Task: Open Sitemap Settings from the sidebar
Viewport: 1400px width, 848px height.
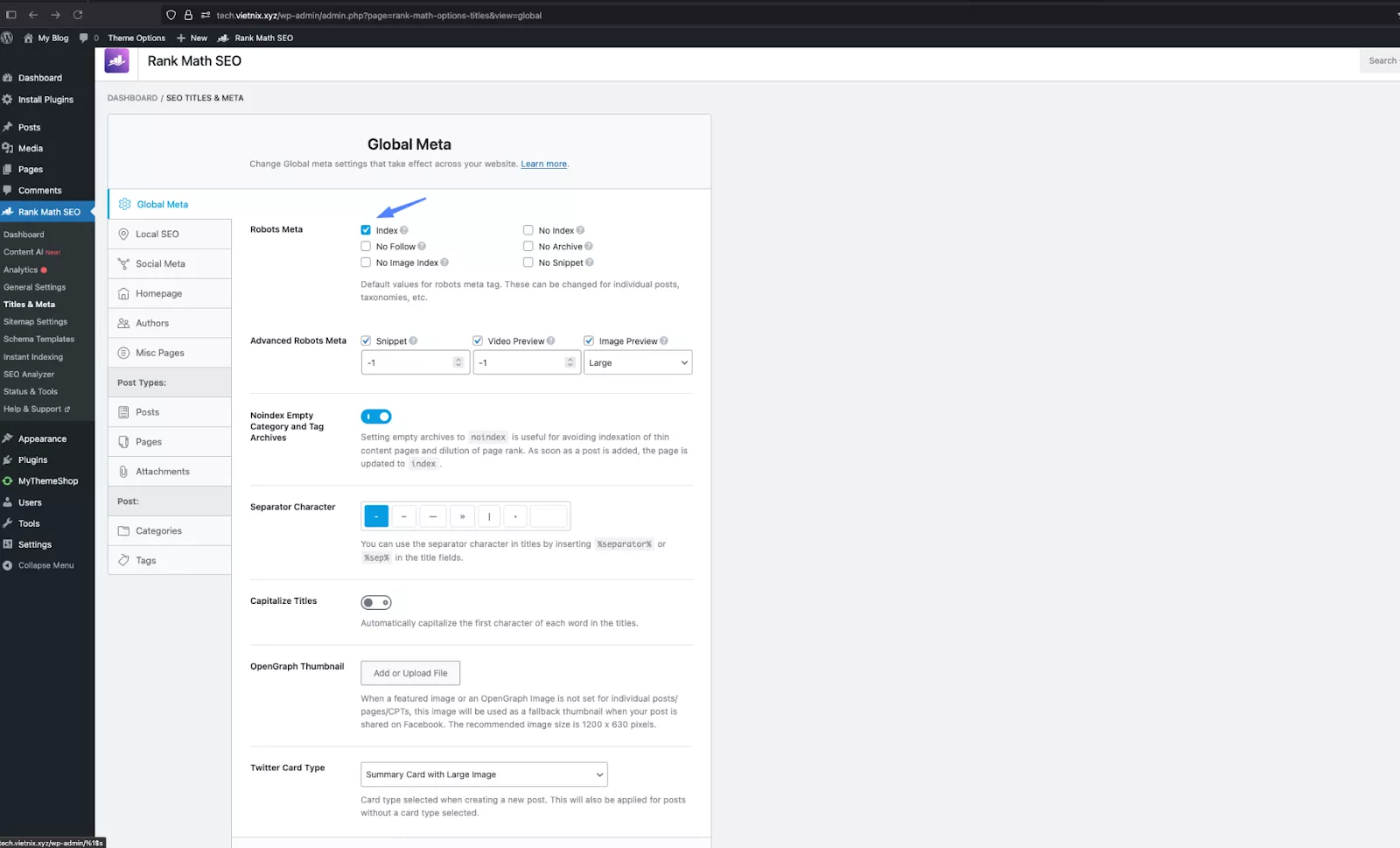Action: tap(36, 321)
